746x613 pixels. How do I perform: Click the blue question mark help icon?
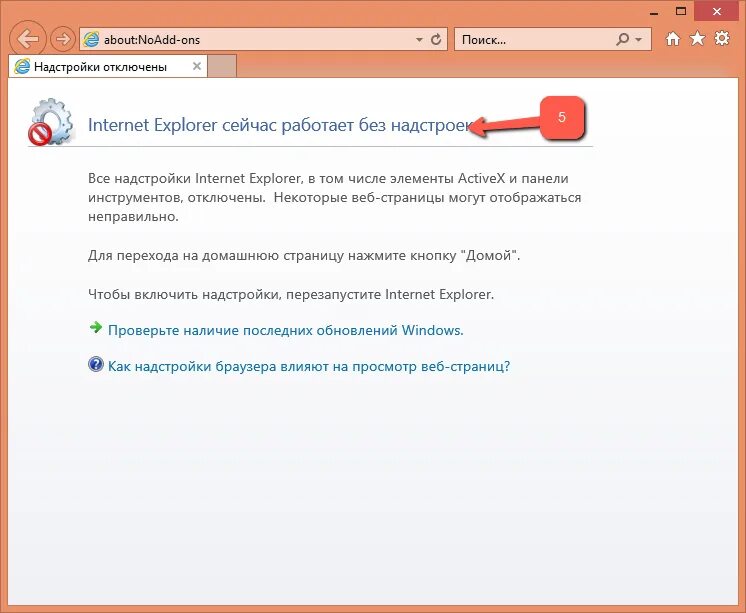(96, 364)
